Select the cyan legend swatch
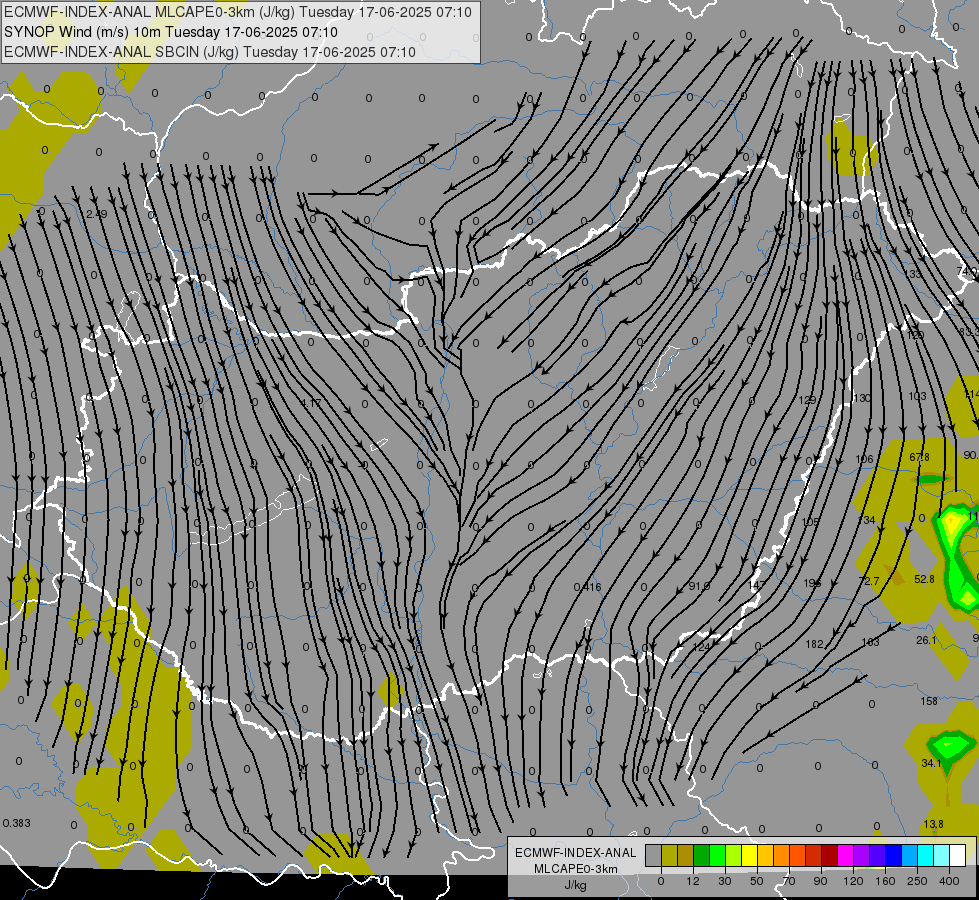Image resolution: width=979 pixels, height=900 pixels. (925, 855)
